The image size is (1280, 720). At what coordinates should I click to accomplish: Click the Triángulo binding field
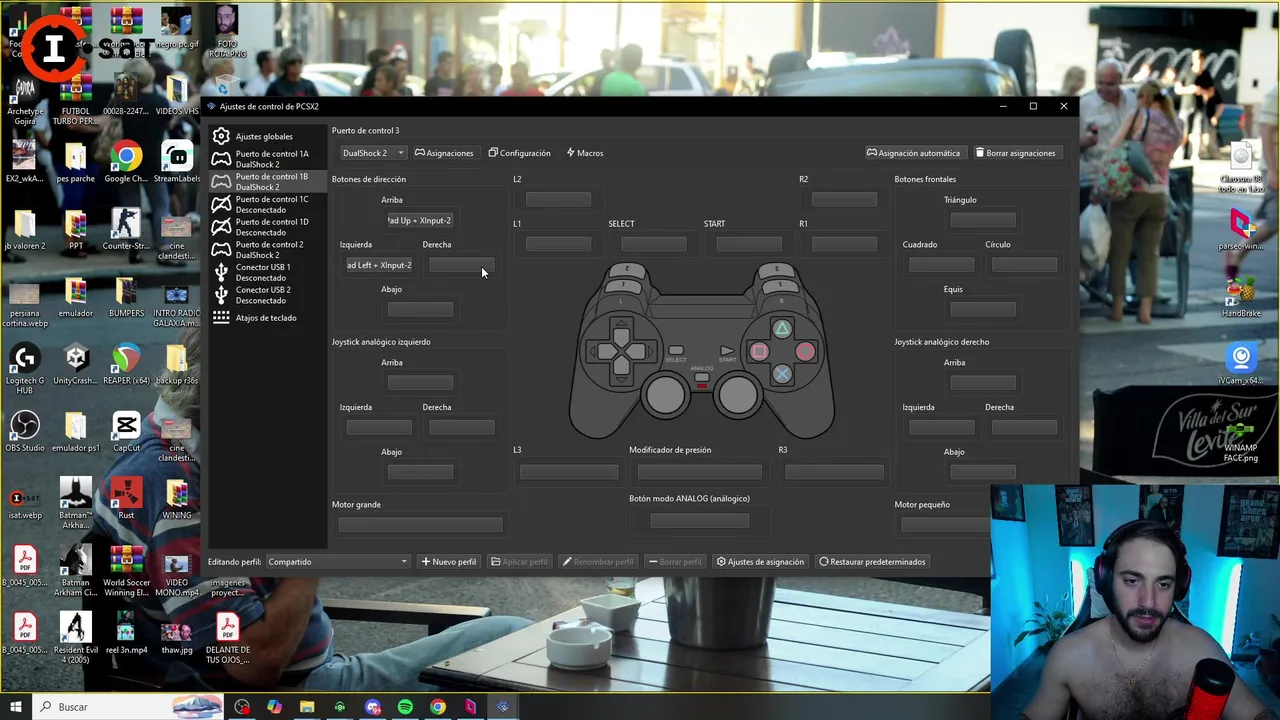[983, 220]
